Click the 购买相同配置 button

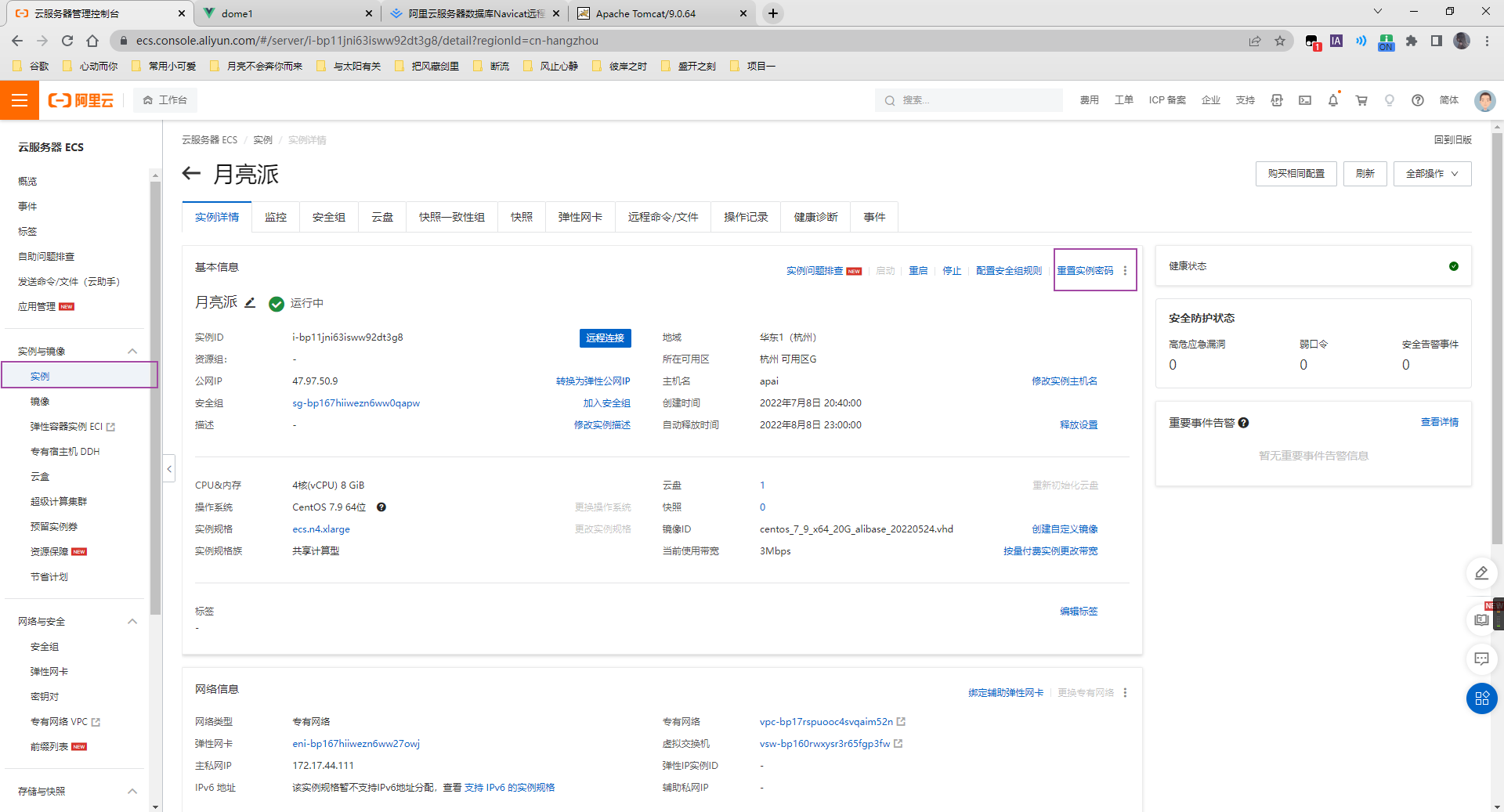[x=1296, y=174]
